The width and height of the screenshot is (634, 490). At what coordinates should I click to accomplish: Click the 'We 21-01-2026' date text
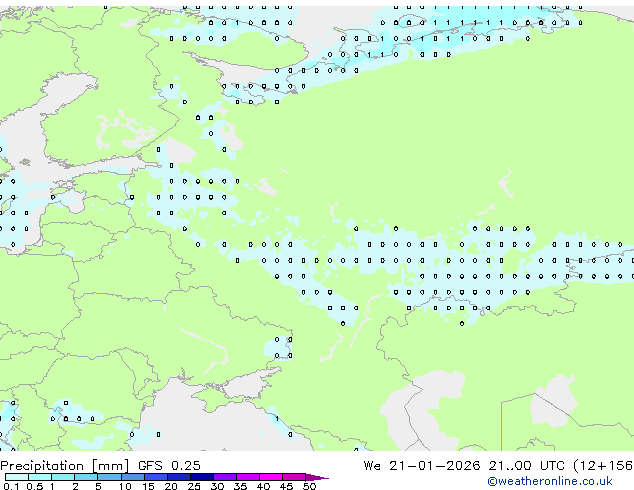[422, 466]
